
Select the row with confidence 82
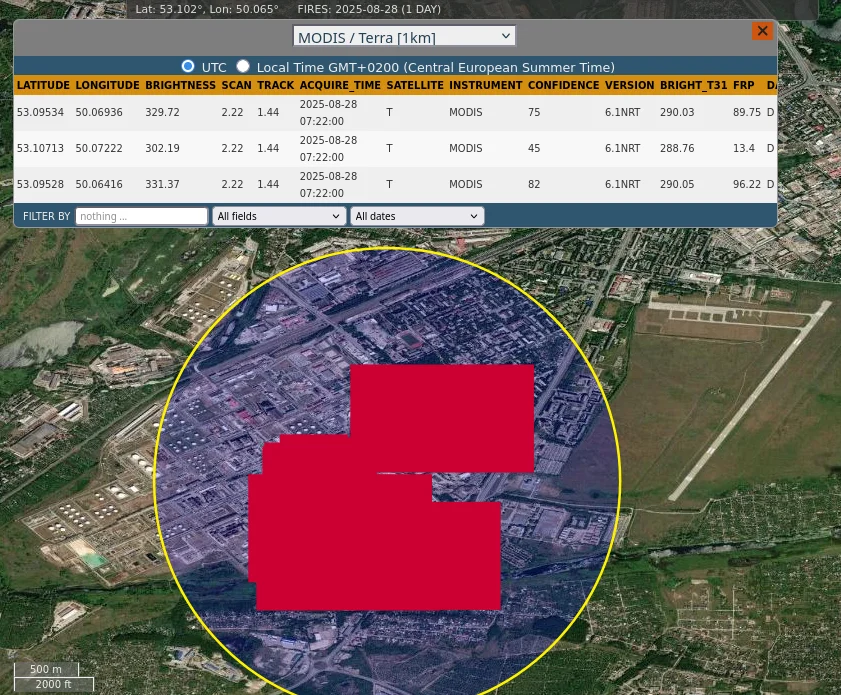534,185
